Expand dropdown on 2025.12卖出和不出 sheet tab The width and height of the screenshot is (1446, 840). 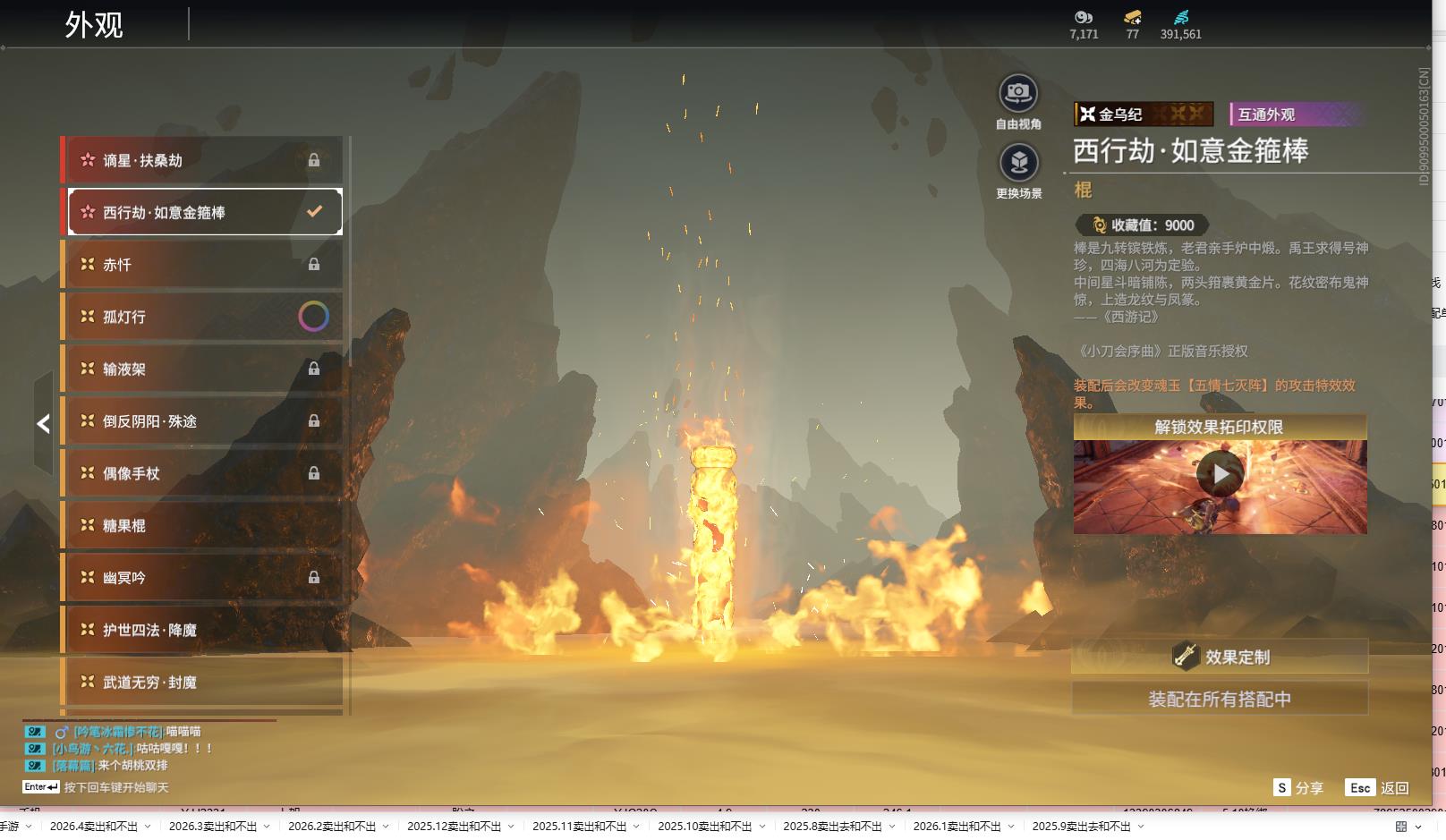pos(511,827)
